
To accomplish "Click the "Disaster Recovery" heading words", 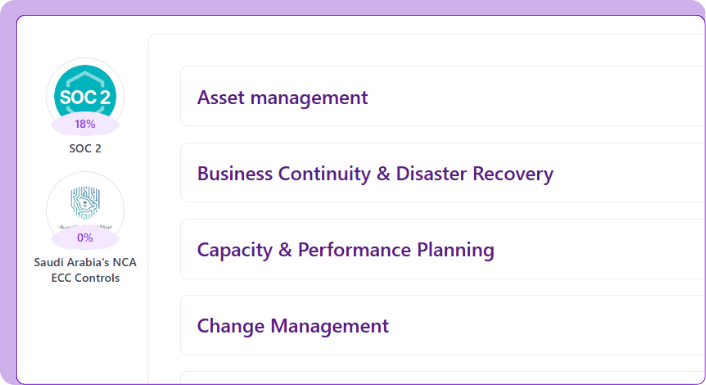I will pos(475,174).
